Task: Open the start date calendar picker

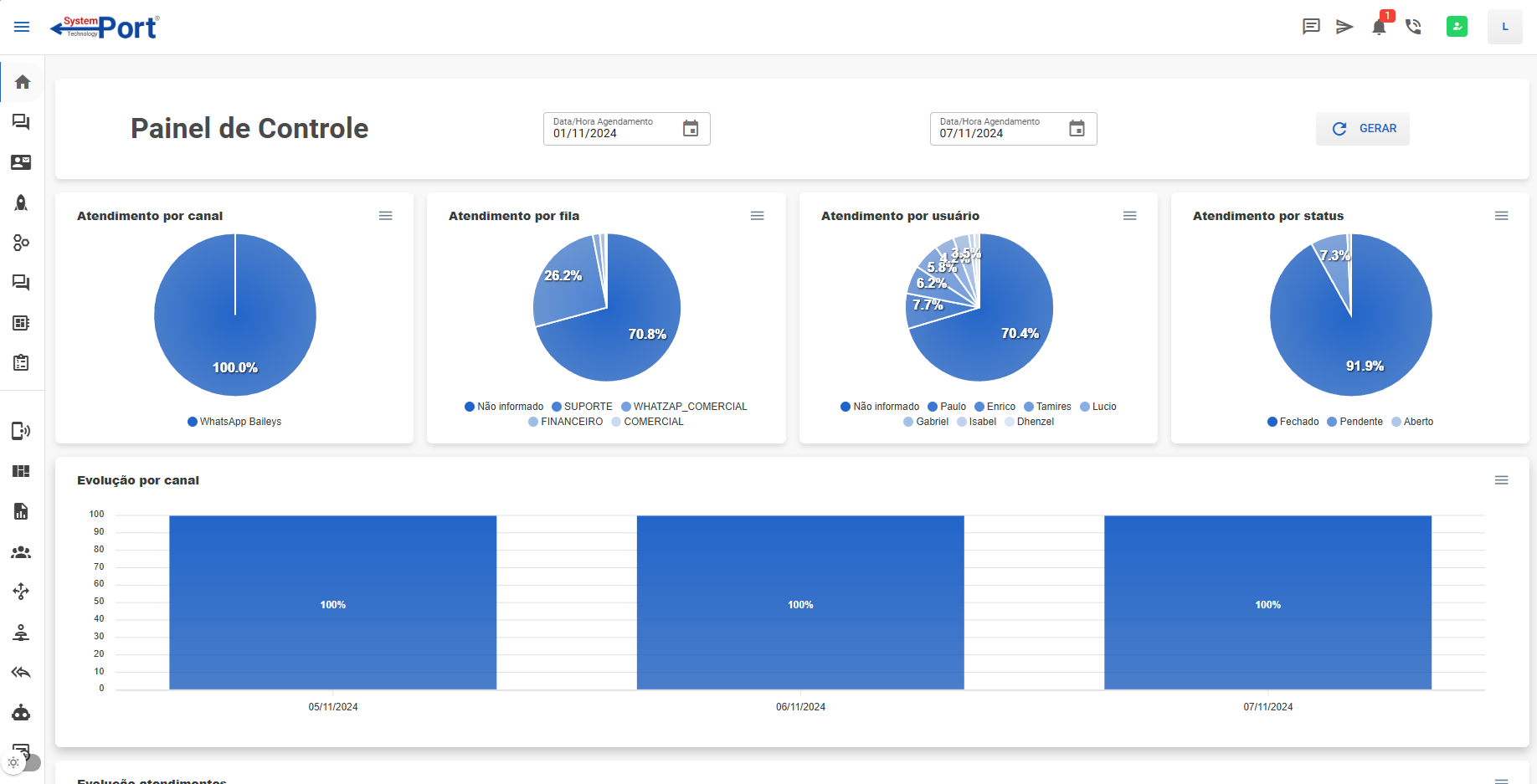Action: 691,128
